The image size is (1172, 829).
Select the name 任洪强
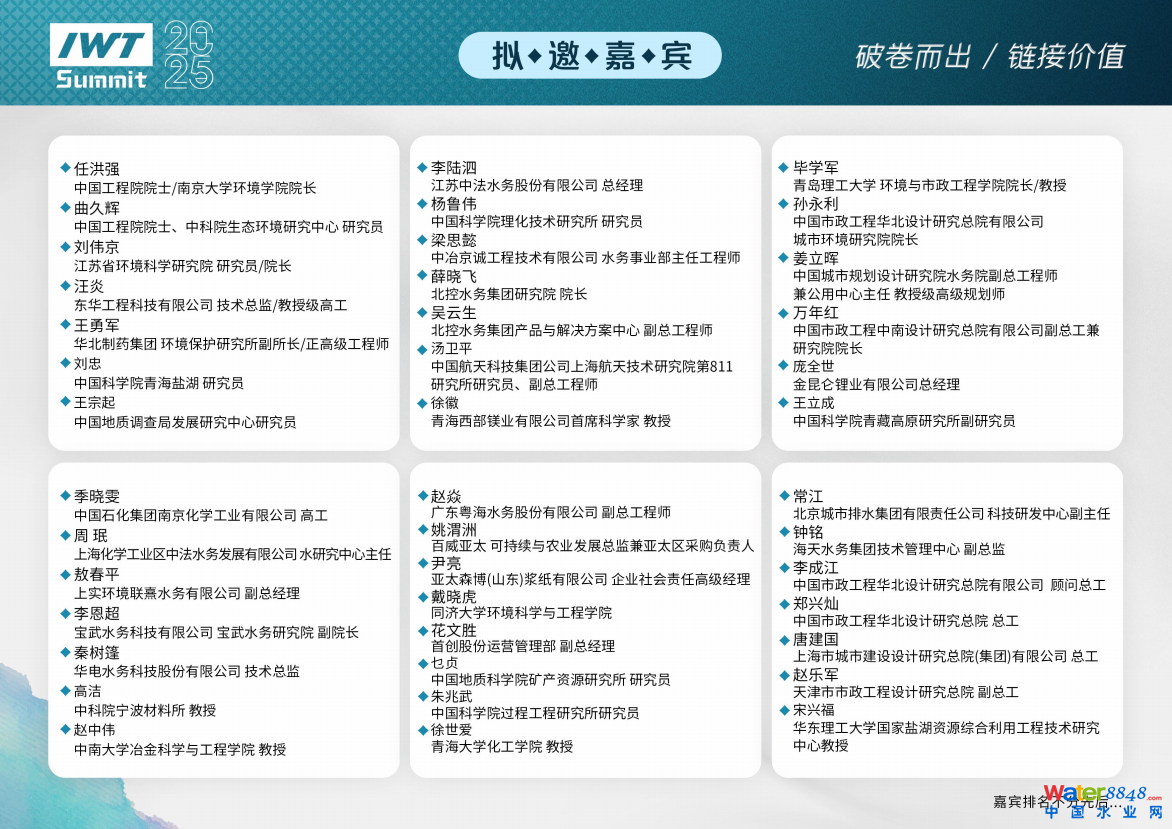point(96,169)
